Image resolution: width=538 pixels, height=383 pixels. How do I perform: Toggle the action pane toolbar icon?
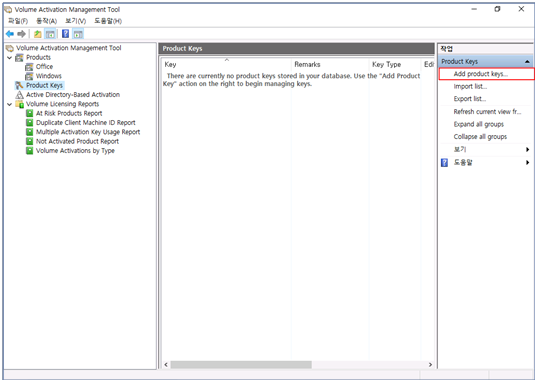click(78, 34)
